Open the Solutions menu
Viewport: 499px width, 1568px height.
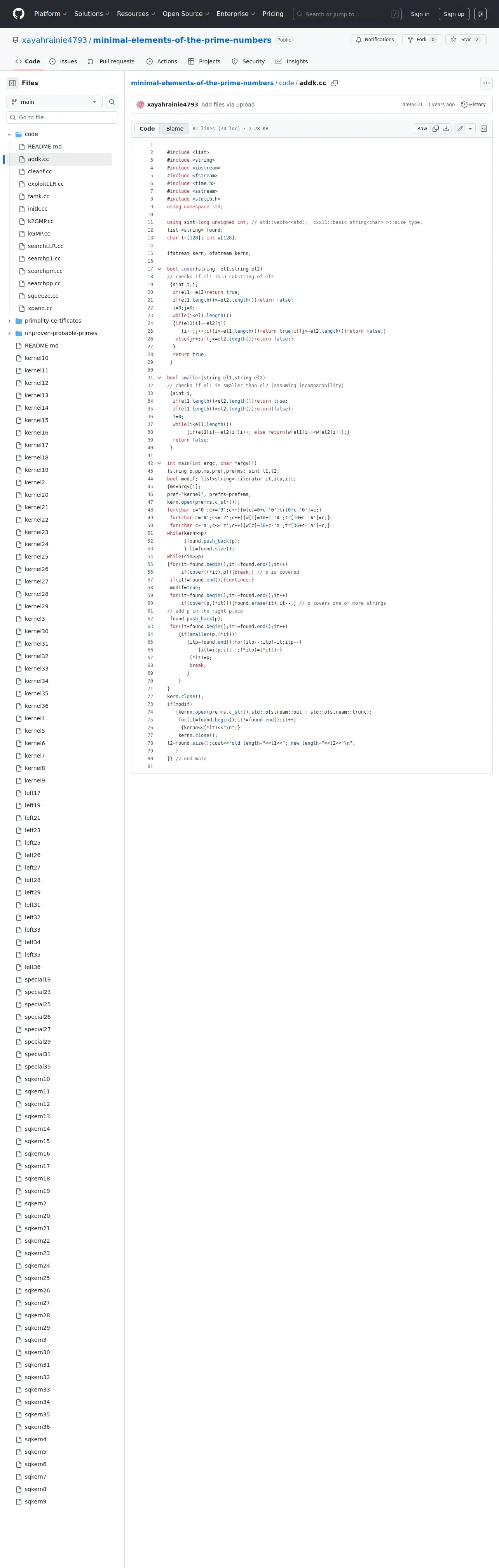point(91,13)
